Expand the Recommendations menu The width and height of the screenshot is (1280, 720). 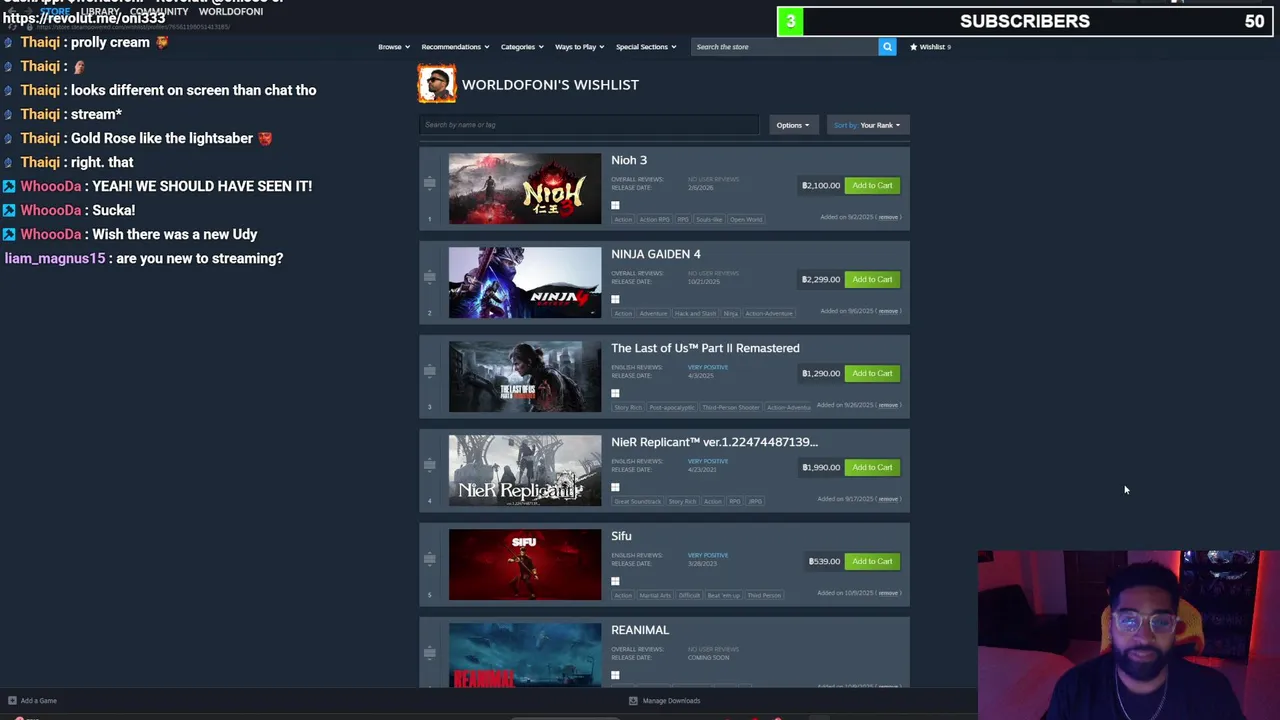[x=455, y=47]
